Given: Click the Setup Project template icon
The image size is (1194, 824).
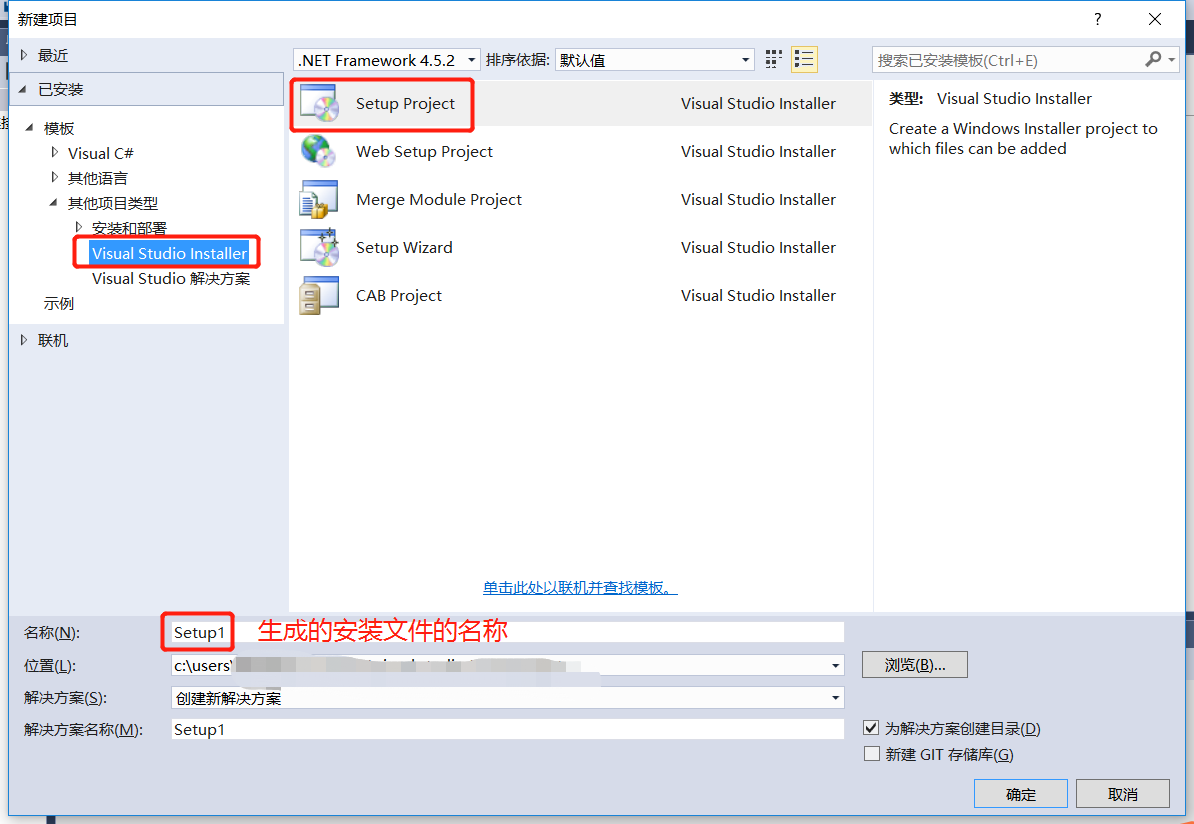Looking at the screenshot, I should tap(320, 104).
